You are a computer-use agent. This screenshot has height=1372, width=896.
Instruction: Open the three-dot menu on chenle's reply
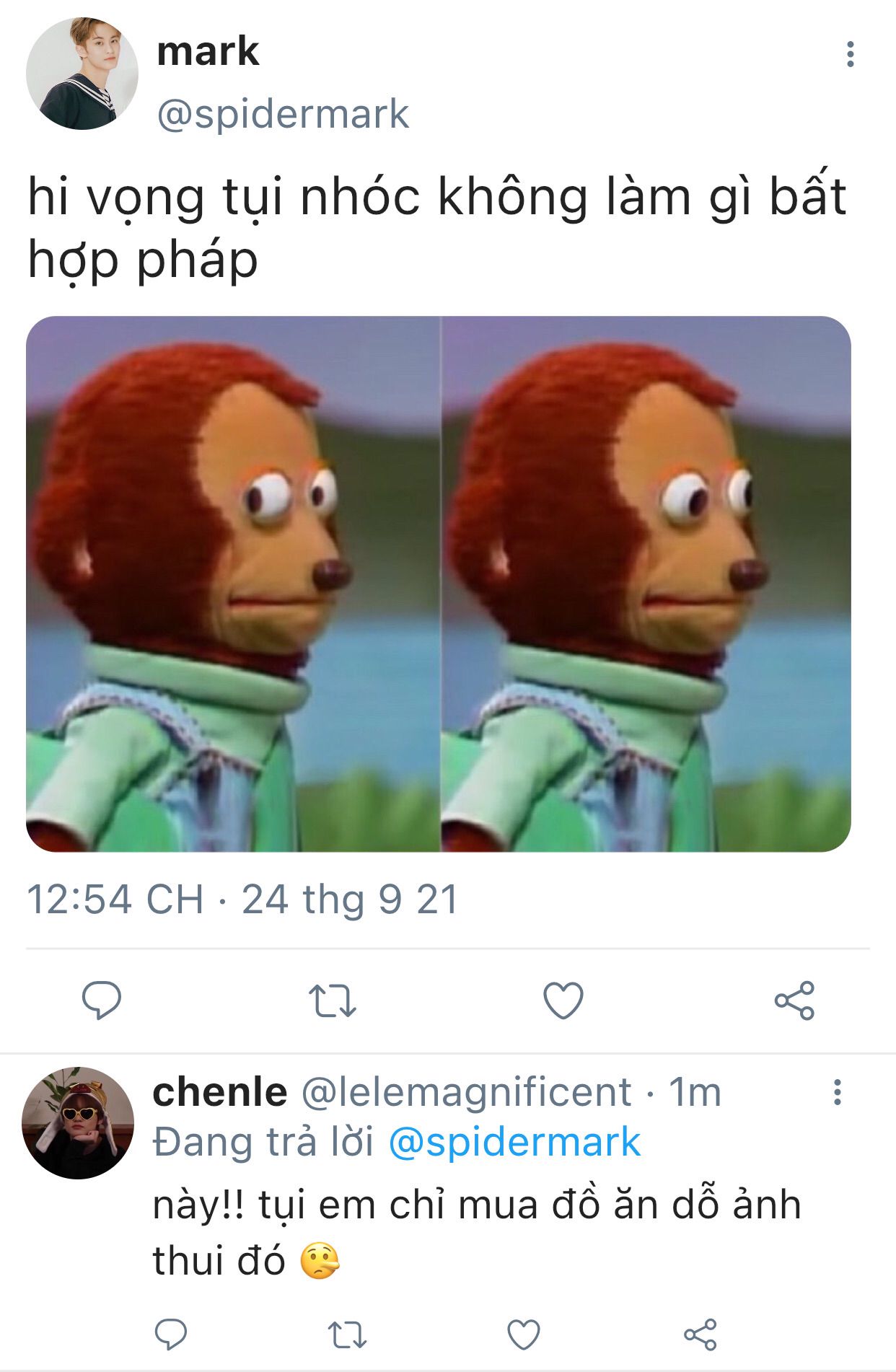tap(837, 1092)
